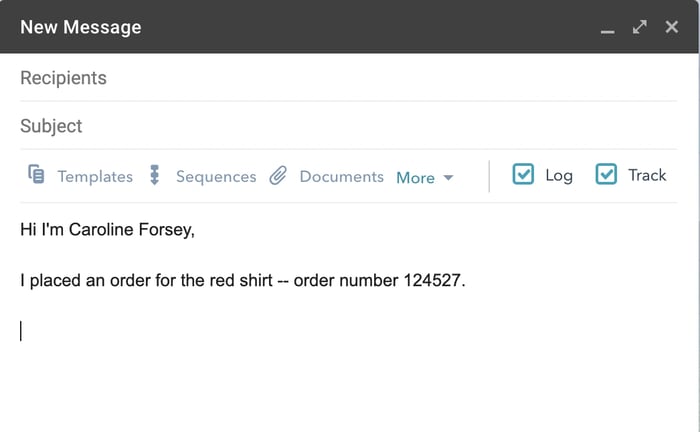Screen dimensions: 700x432
Task: Uncheck the Log checkbox
Action: point(523,175)
